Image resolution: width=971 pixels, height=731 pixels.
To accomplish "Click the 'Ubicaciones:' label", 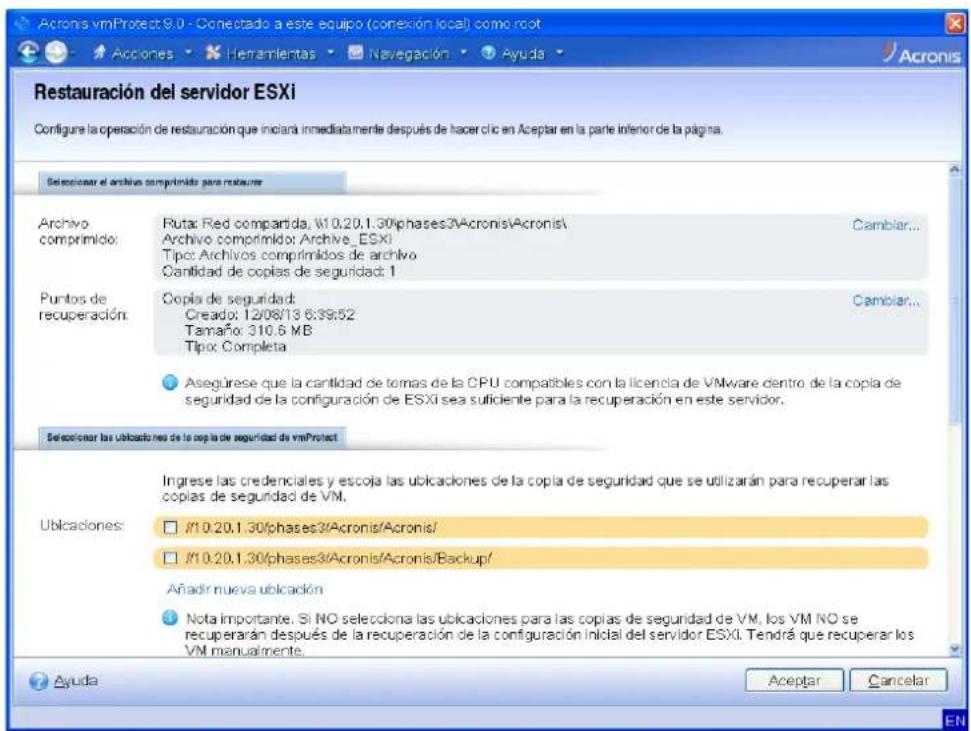I will pos(82,525).
